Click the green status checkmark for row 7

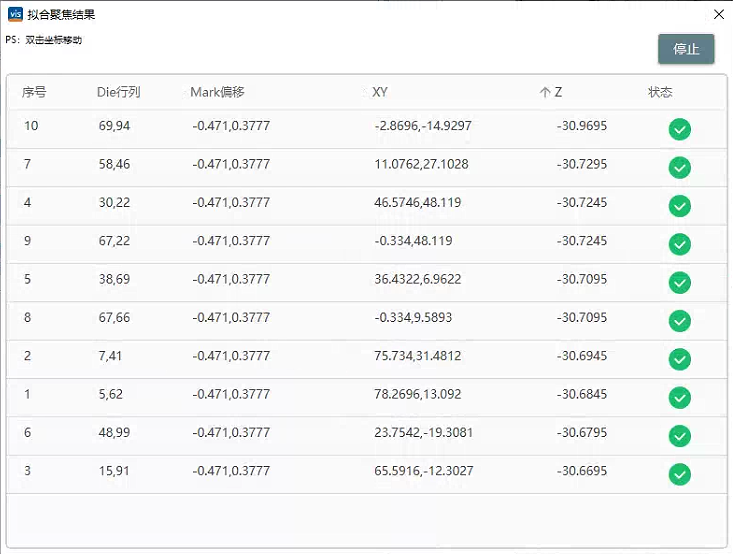[x=679, y=167]
